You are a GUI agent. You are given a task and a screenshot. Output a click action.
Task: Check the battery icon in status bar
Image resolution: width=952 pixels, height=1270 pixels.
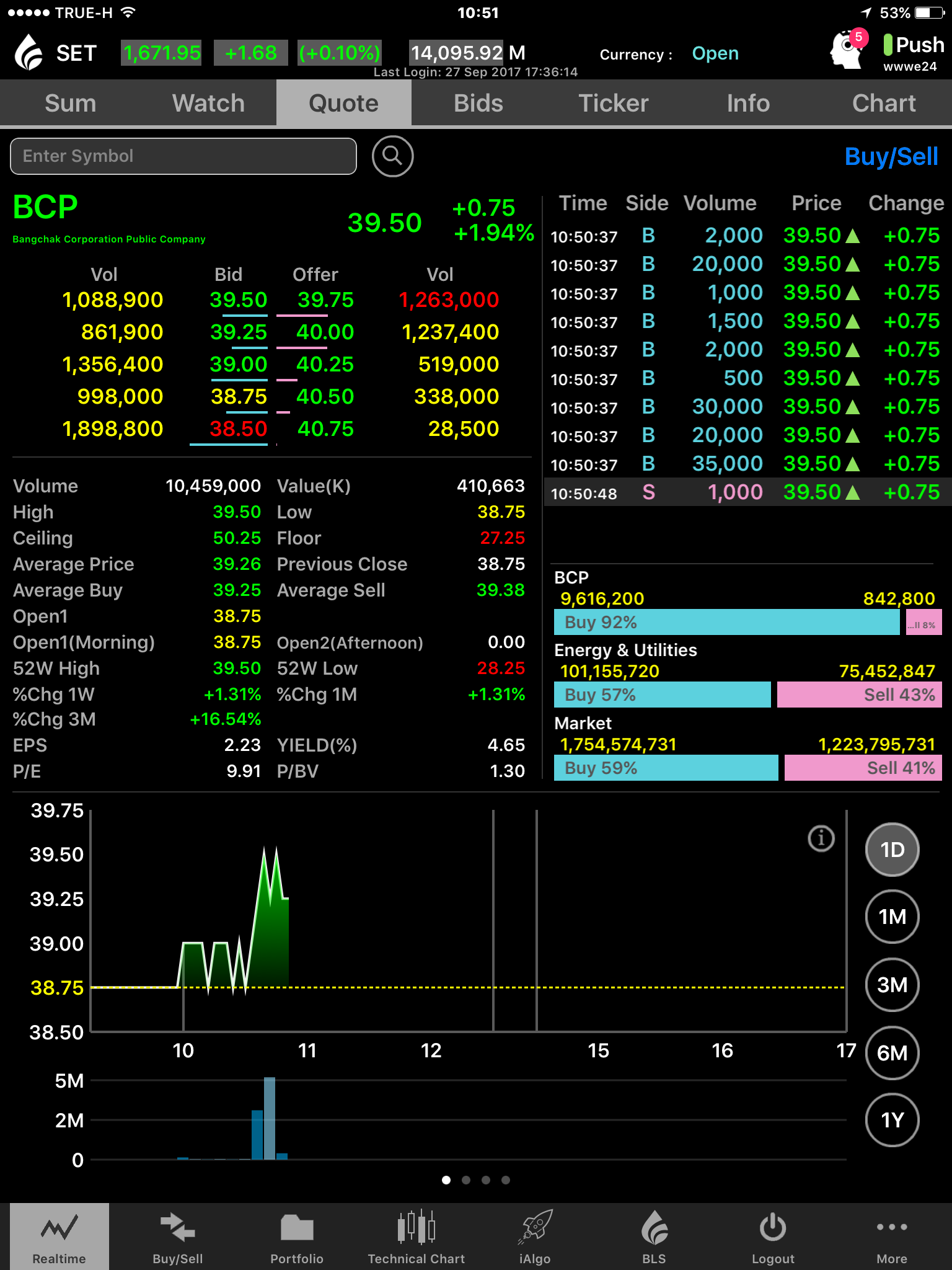pyautogui.click(x=930, y=12)
